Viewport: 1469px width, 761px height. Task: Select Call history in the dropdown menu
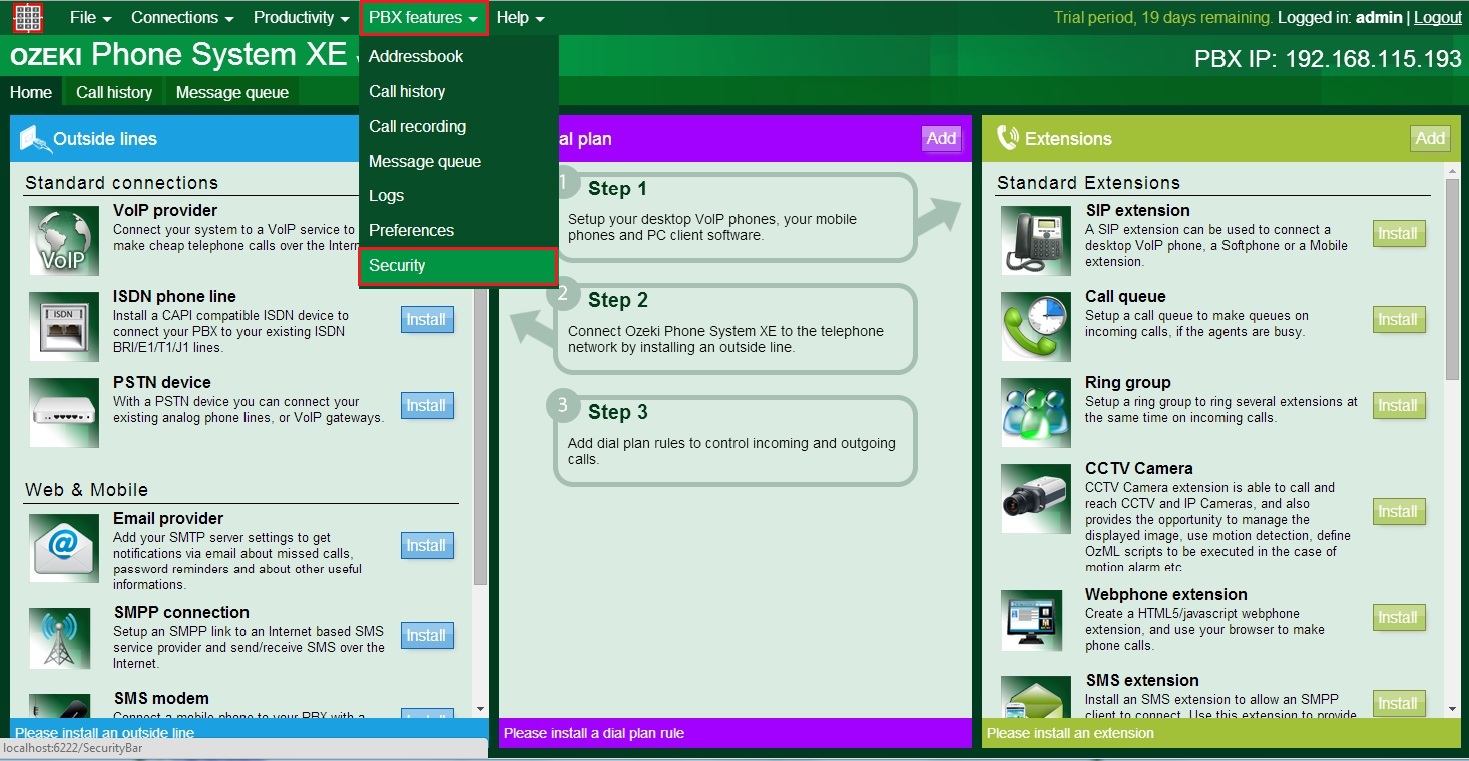(459, 91)
